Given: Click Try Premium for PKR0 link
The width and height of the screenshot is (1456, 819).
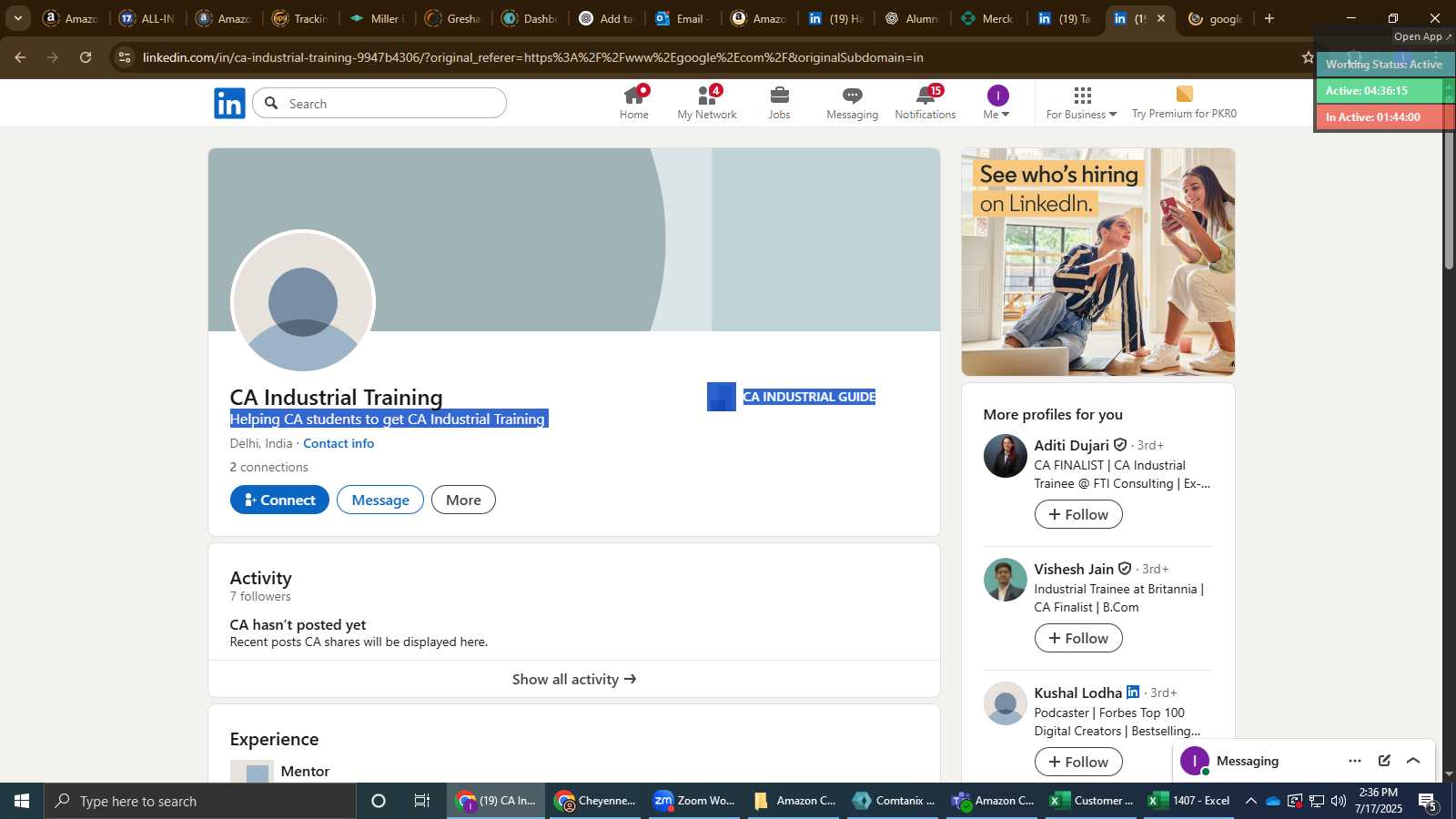Looking at the screenshot, I should tap(1184, 103).
